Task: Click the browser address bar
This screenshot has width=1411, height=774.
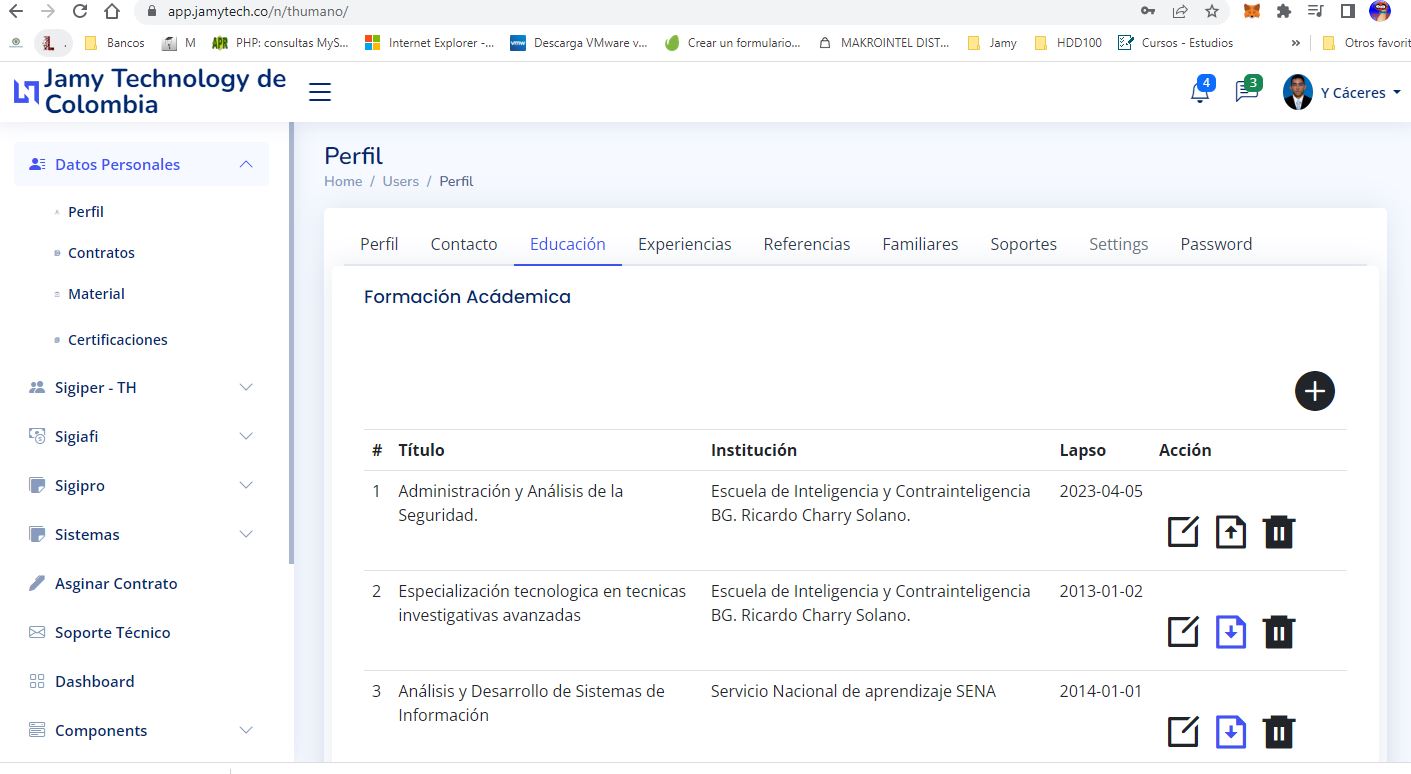Action: [x=640, y=11]
